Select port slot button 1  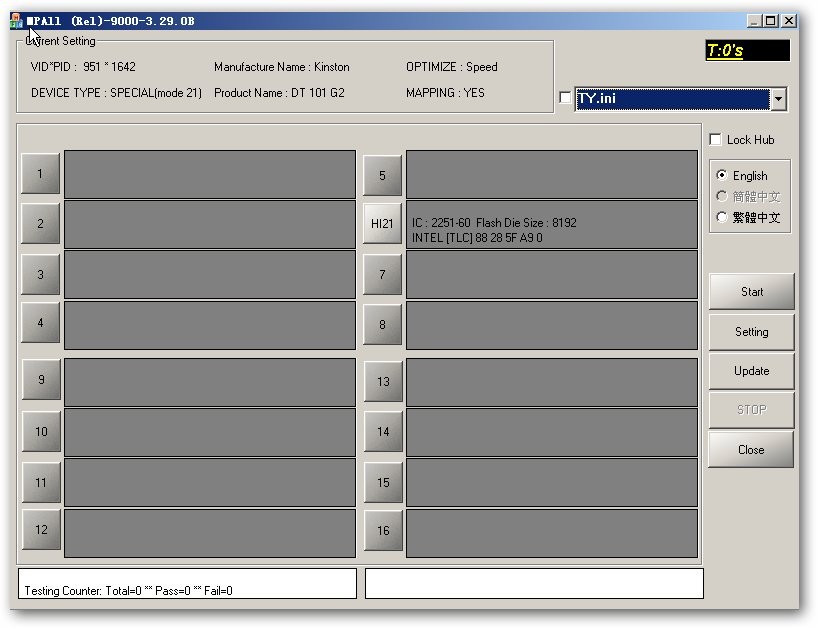pyautogui.click(x=41, y=175)
